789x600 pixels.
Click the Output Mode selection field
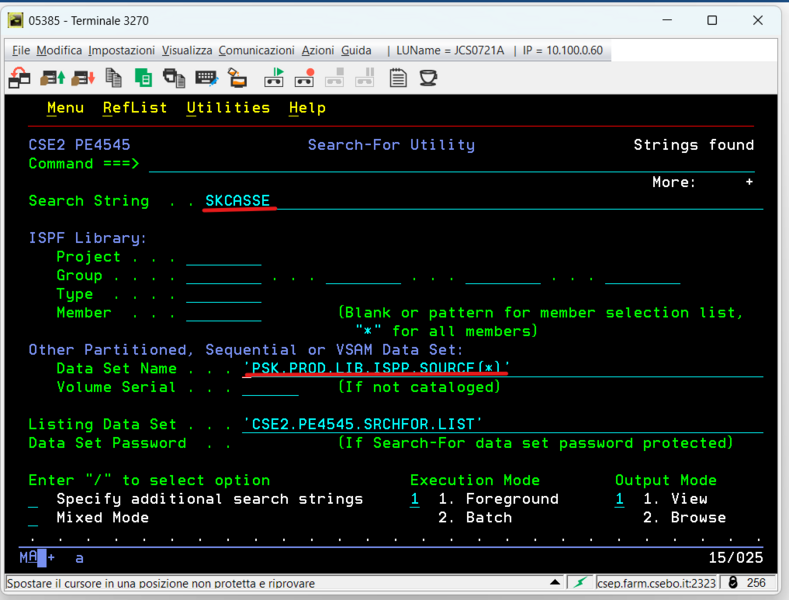(619, 499)
